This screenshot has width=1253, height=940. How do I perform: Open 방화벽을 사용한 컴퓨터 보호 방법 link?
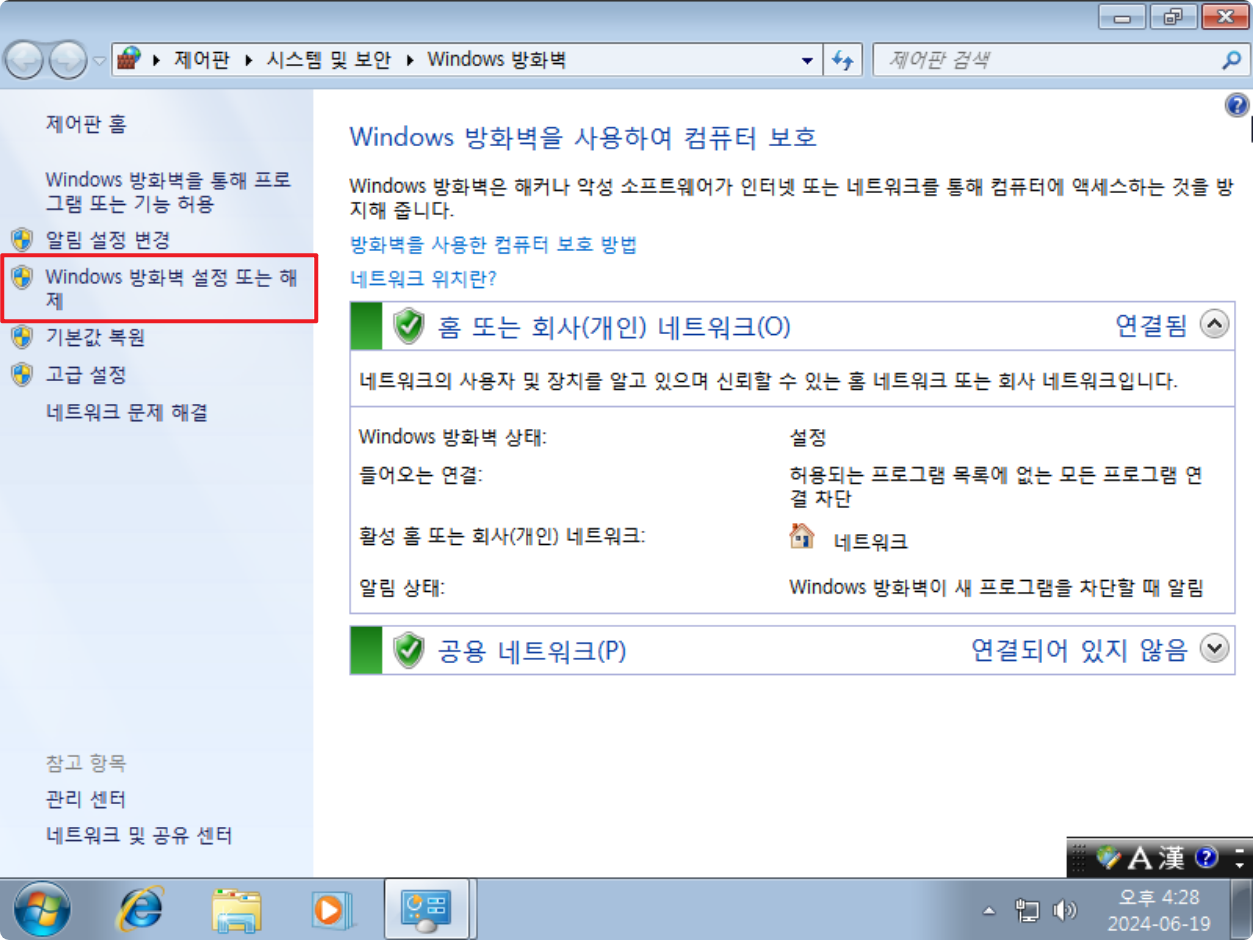(493, 244)
